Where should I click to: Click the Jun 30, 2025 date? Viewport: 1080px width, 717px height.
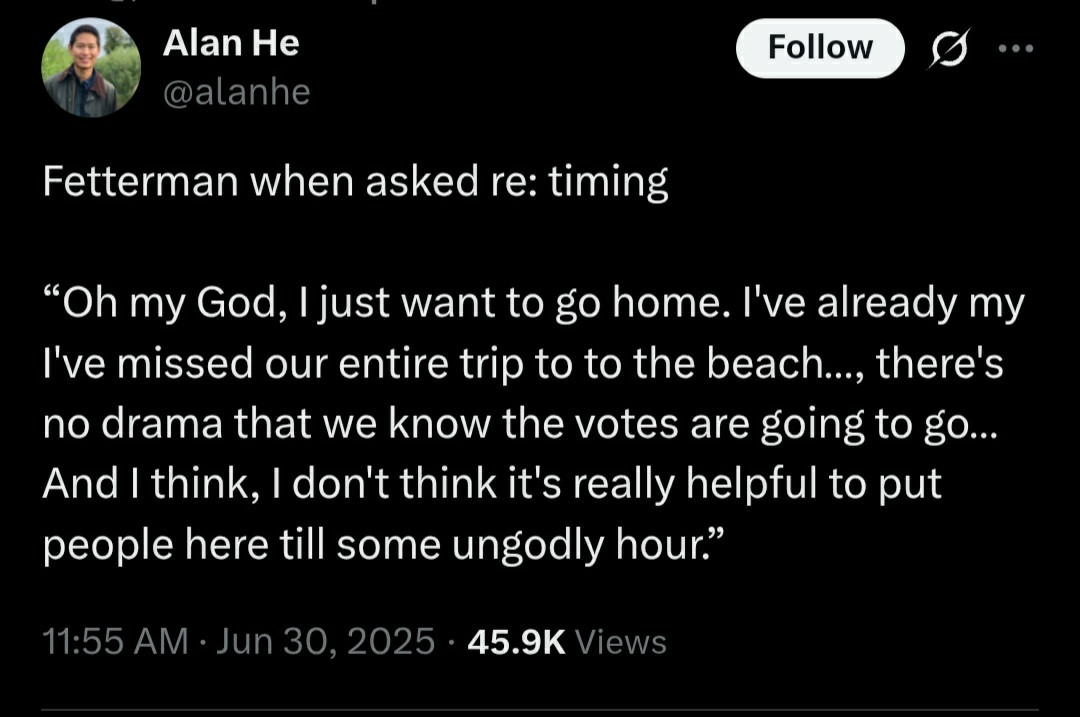(325, 641)
